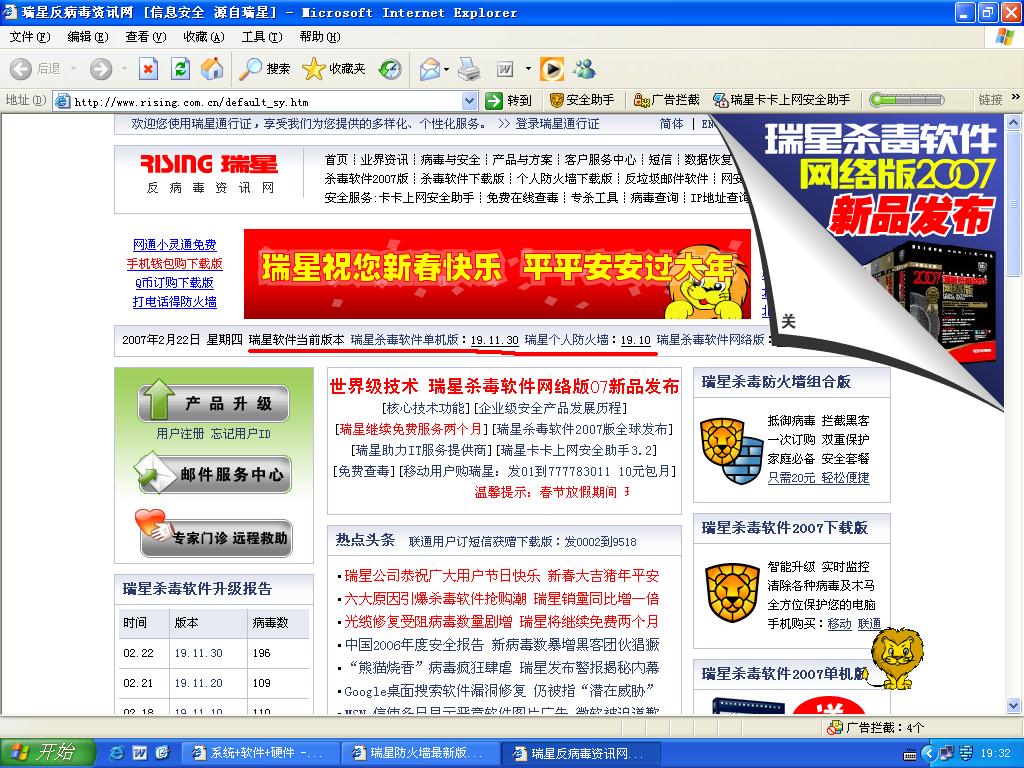Click the 登录瑞星通行证 link

(557, 123)
